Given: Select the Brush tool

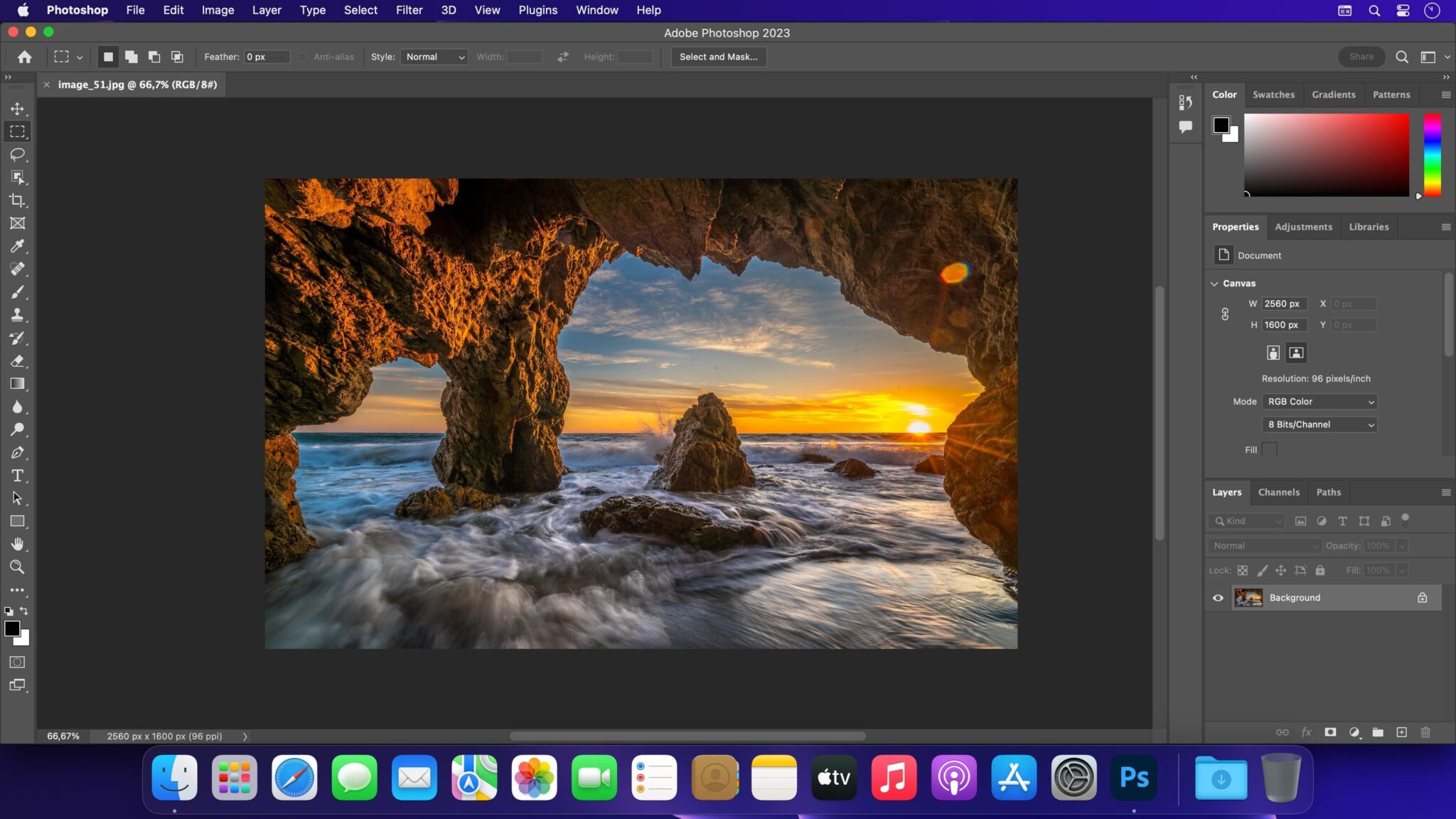Looking at the screenshot, I should coord(18,291).
